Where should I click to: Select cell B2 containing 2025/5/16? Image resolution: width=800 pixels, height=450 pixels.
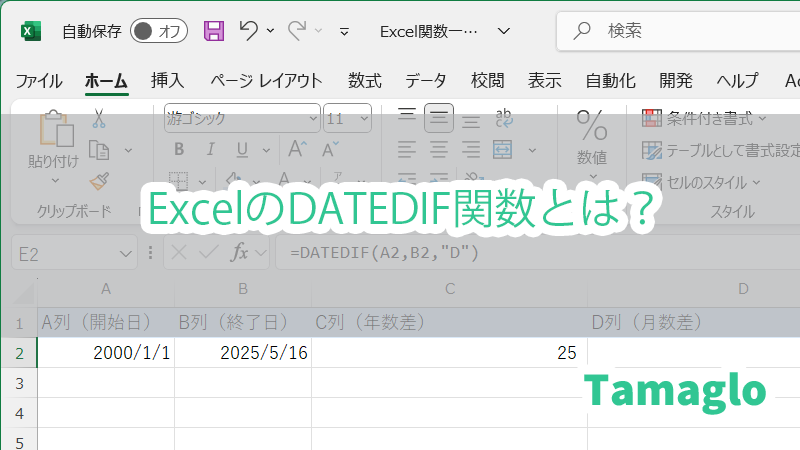tap(243, 352)
